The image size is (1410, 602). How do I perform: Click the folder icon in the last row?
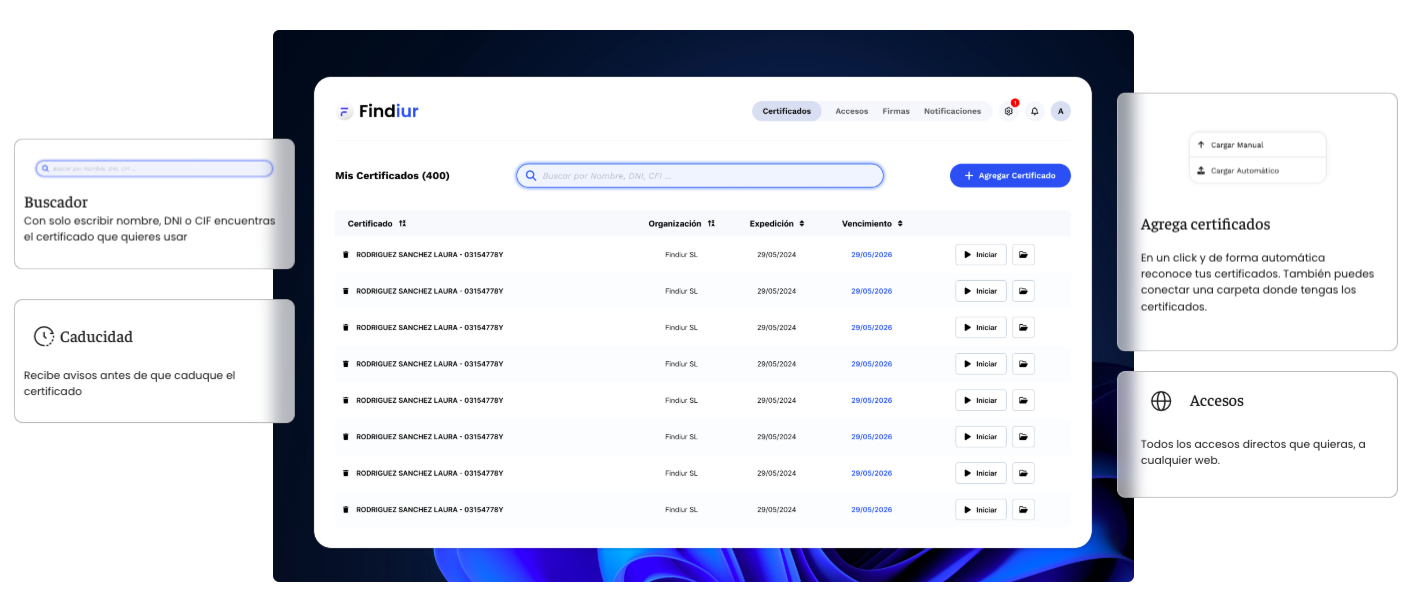[x=1023, y=510]
